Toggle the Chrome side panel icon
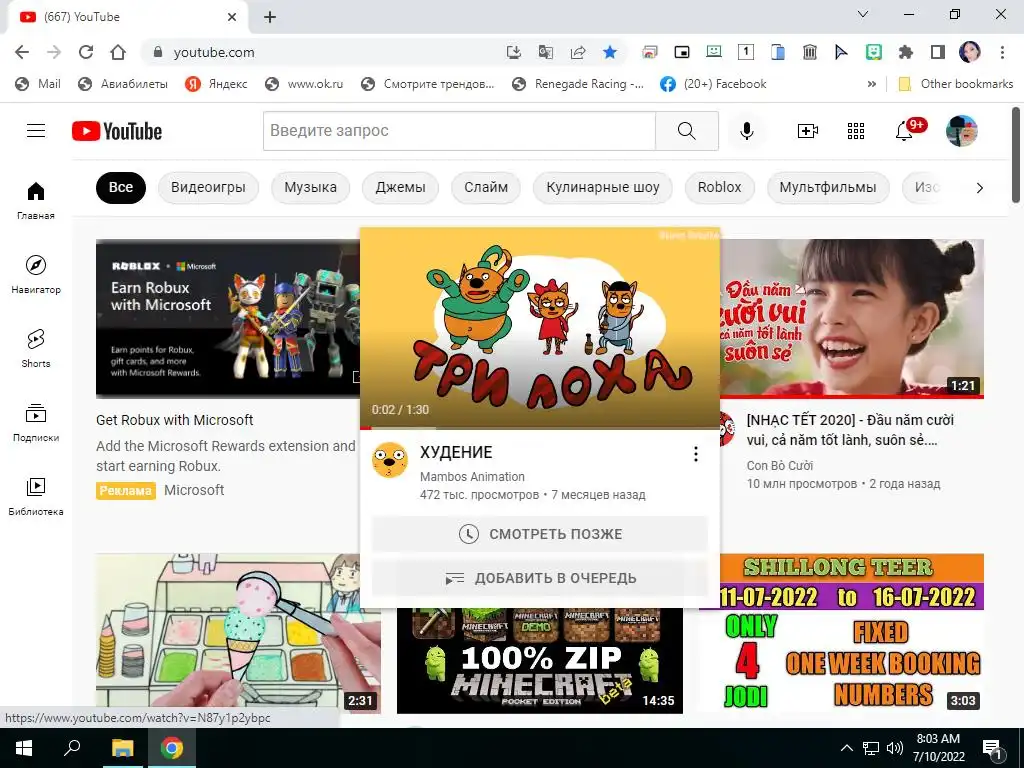 [938, 52]
